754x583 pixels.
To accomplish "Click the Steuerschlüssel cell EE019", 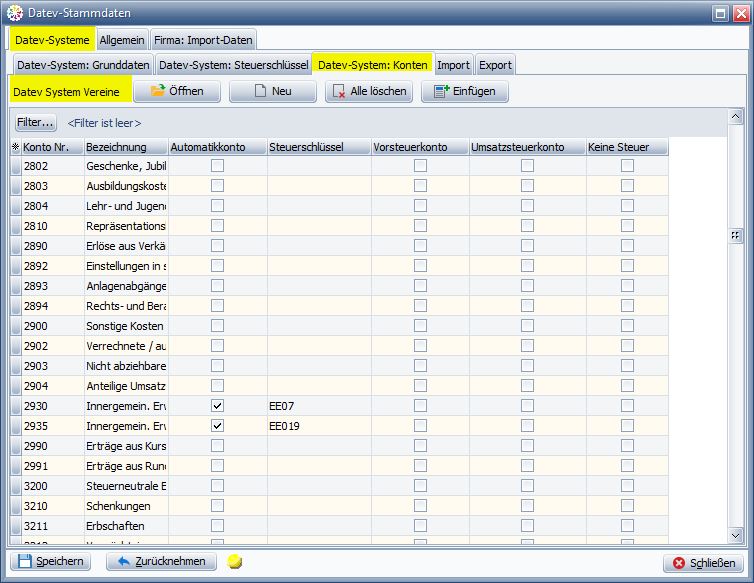I will point(319,426).
